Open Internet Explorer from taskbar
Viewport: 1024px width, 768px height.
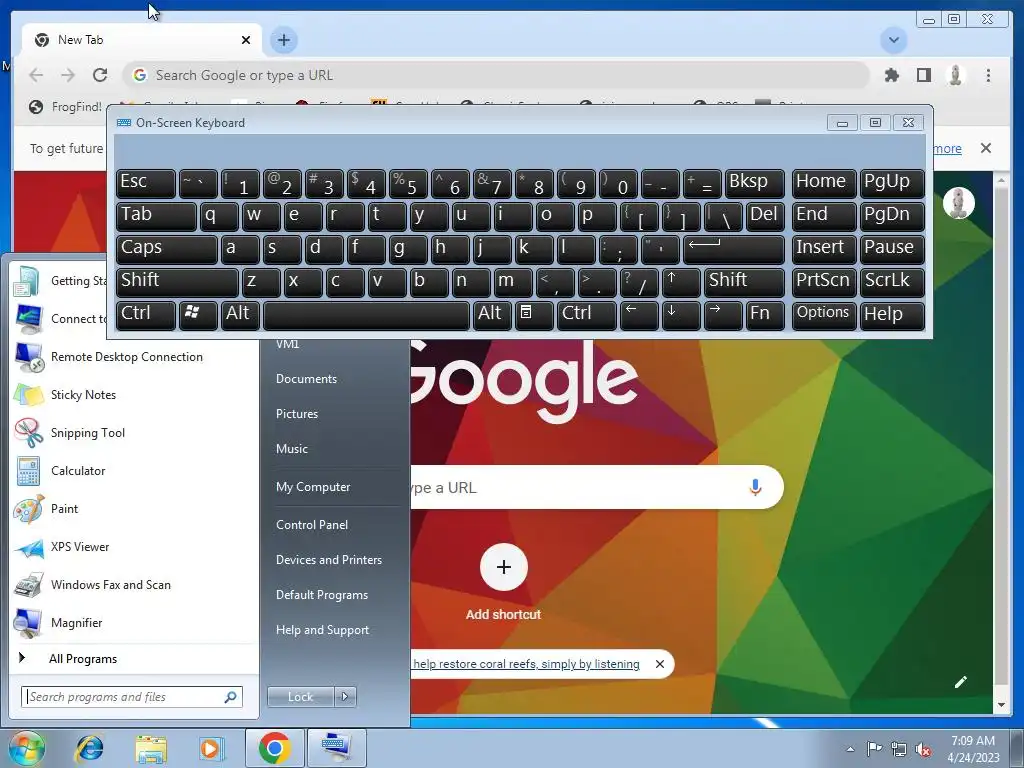89,748
